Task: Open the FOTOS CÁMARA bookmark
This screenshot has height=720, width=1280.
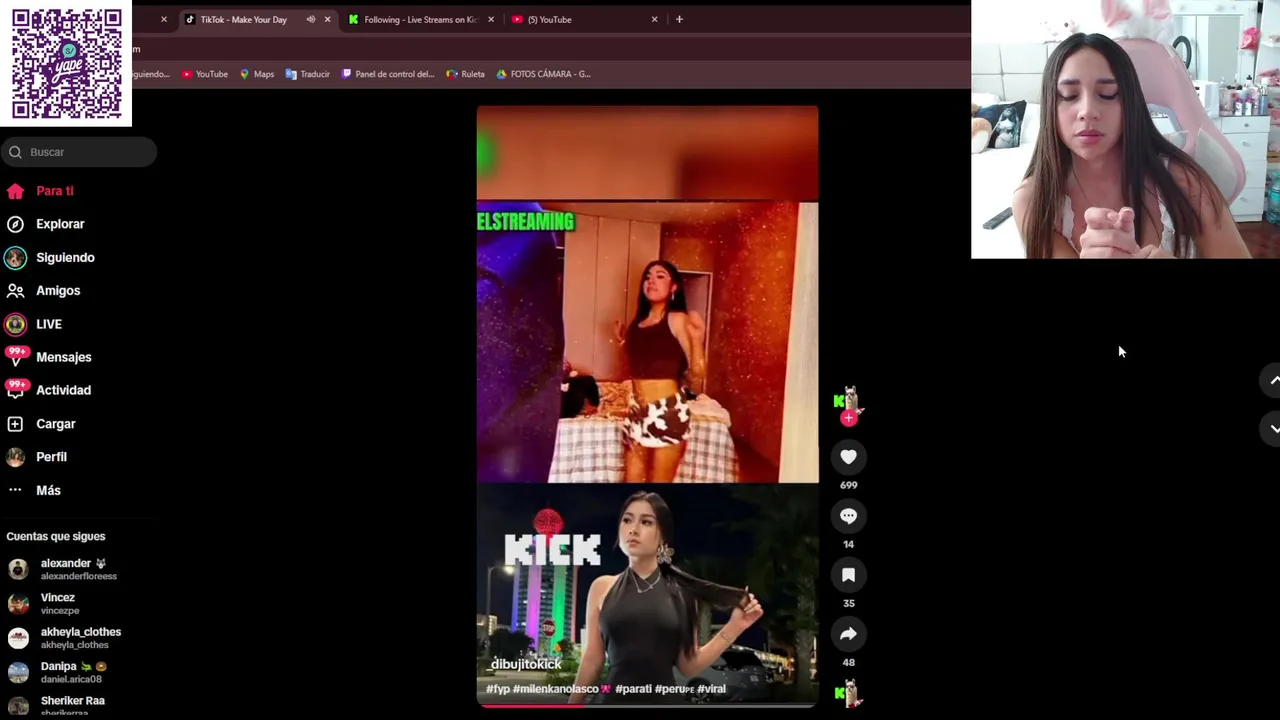Action: pyautogui.click(x=543, y=74)
